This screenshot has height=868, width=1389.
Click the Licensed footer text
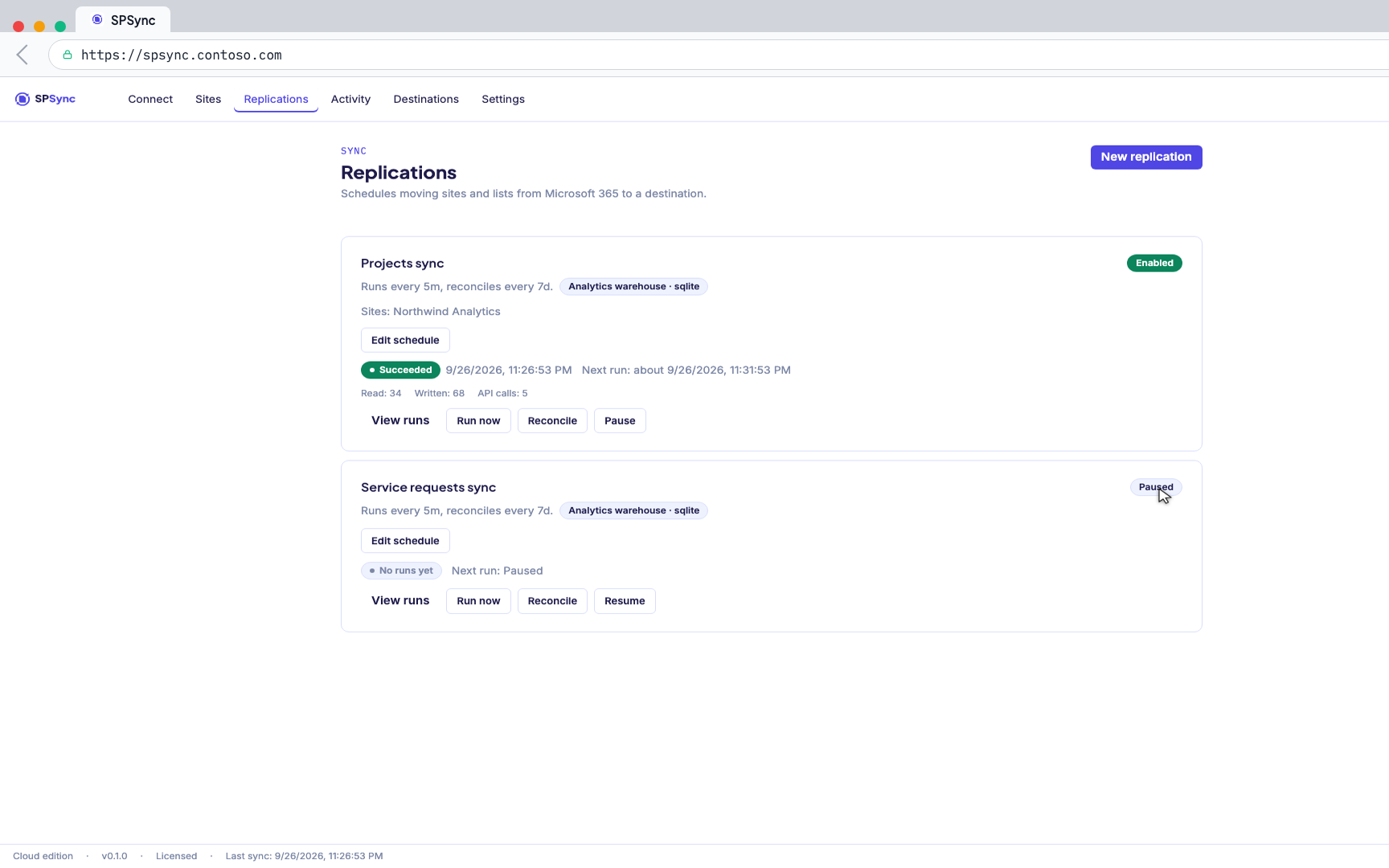point(176,856)
